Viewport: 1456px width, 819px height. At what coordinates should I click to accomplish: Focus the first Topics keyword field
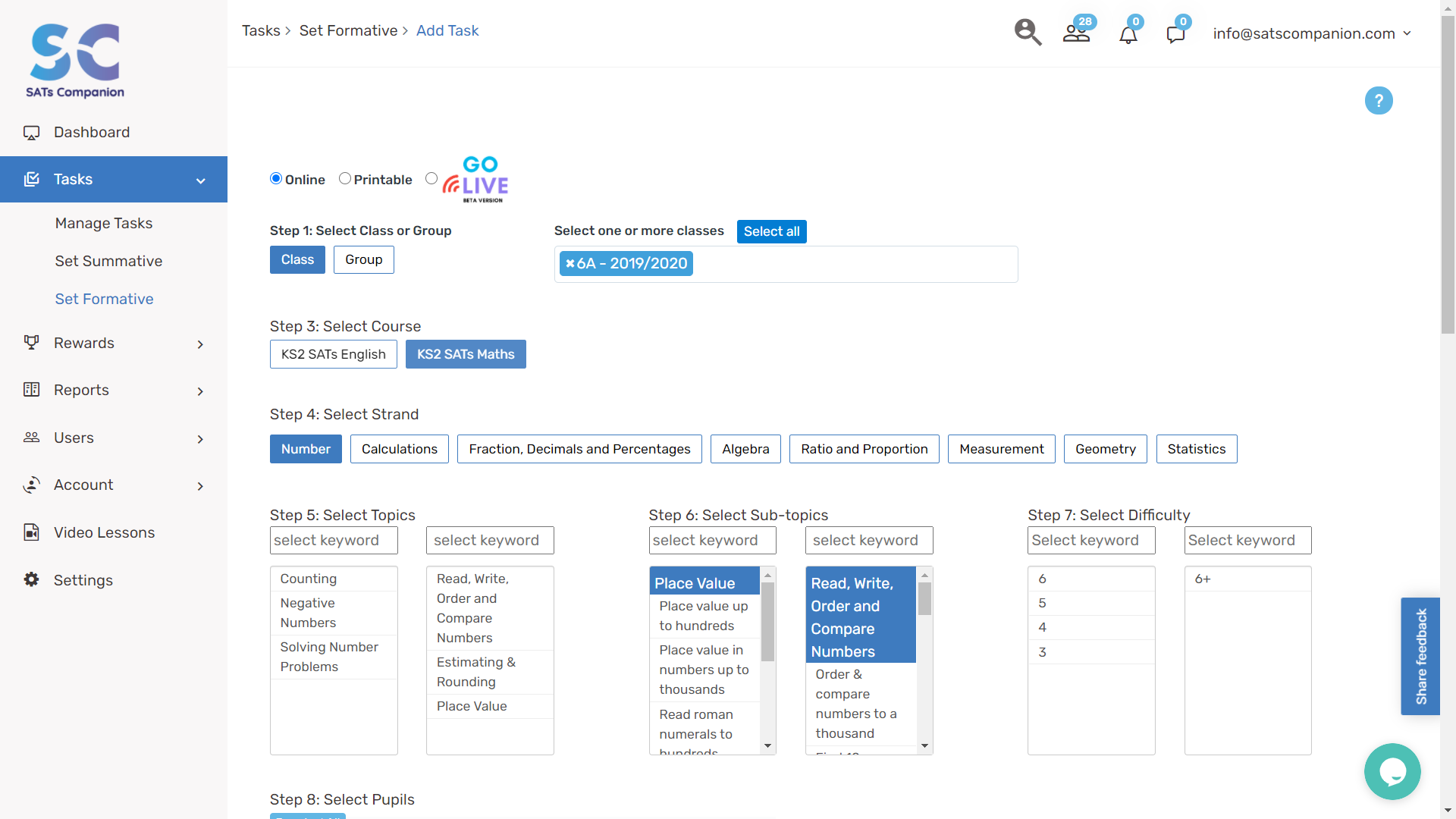point(334,541)
